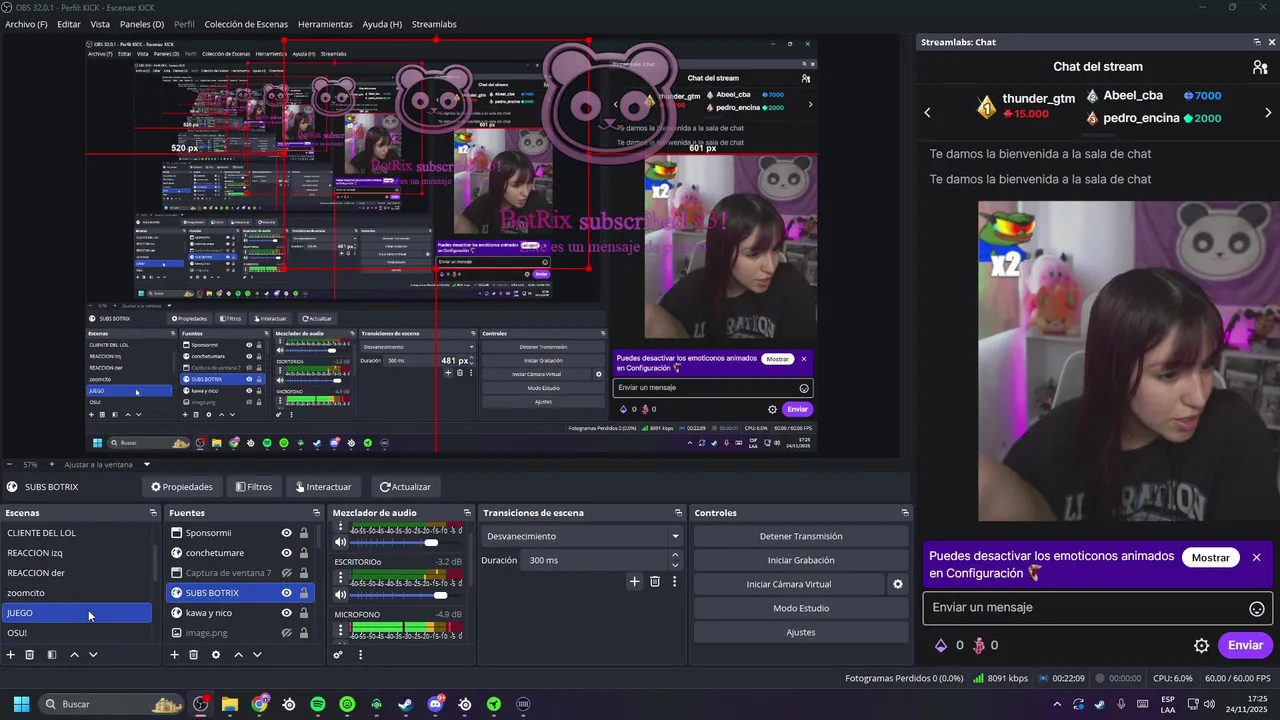
Task: Select the REACCION izq scene
Action: [76, 553]
